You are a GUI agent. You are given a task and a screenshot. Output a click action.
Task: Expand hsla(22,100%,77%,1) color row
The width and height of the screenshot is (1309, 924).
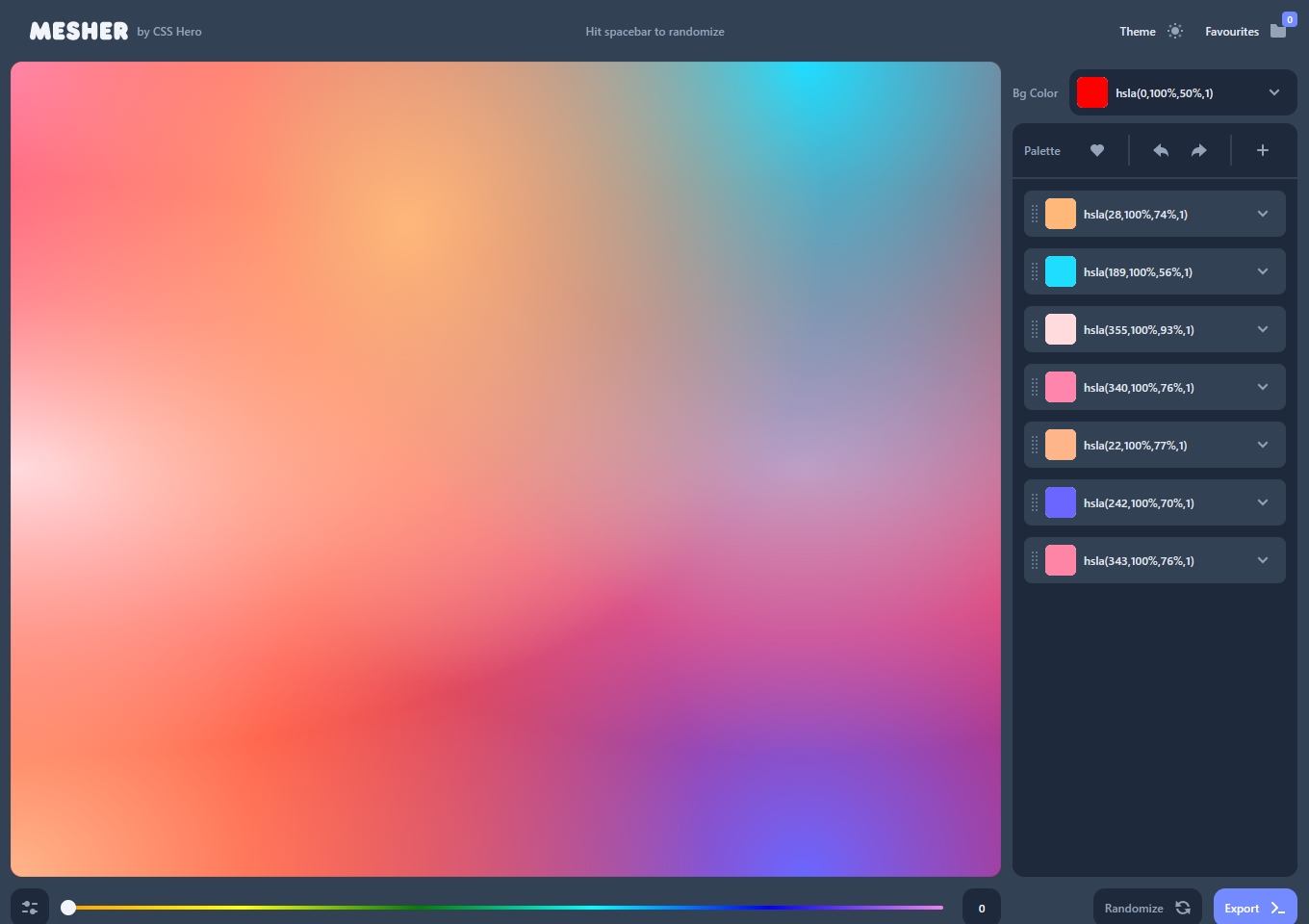(x=1263, y=445)
